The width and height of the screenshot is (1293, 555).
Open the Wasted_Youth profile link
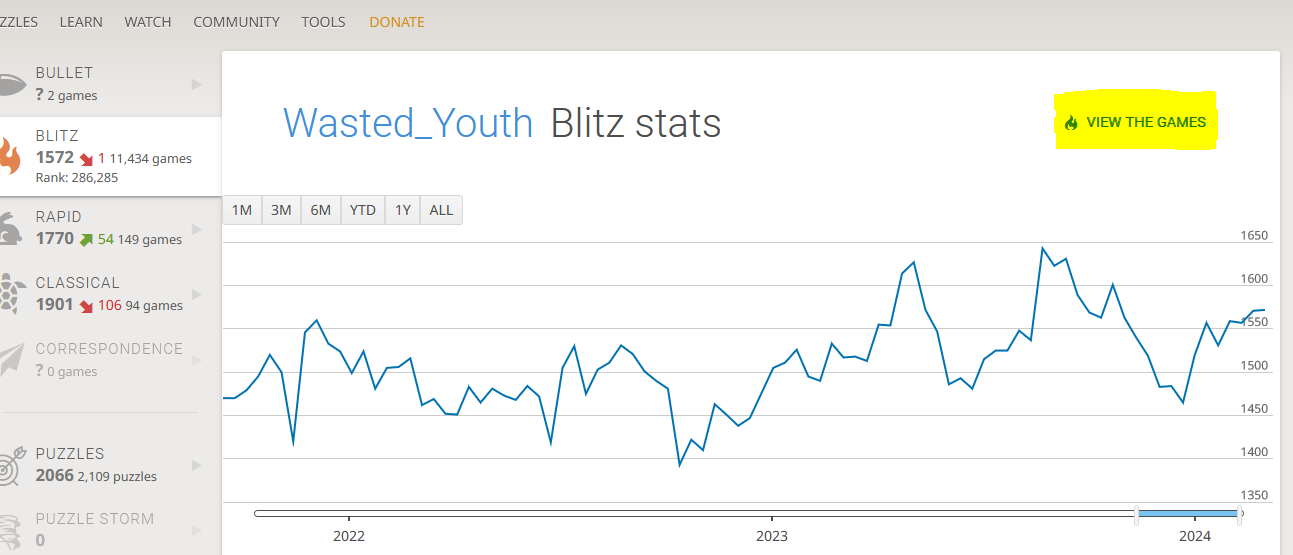408,123
